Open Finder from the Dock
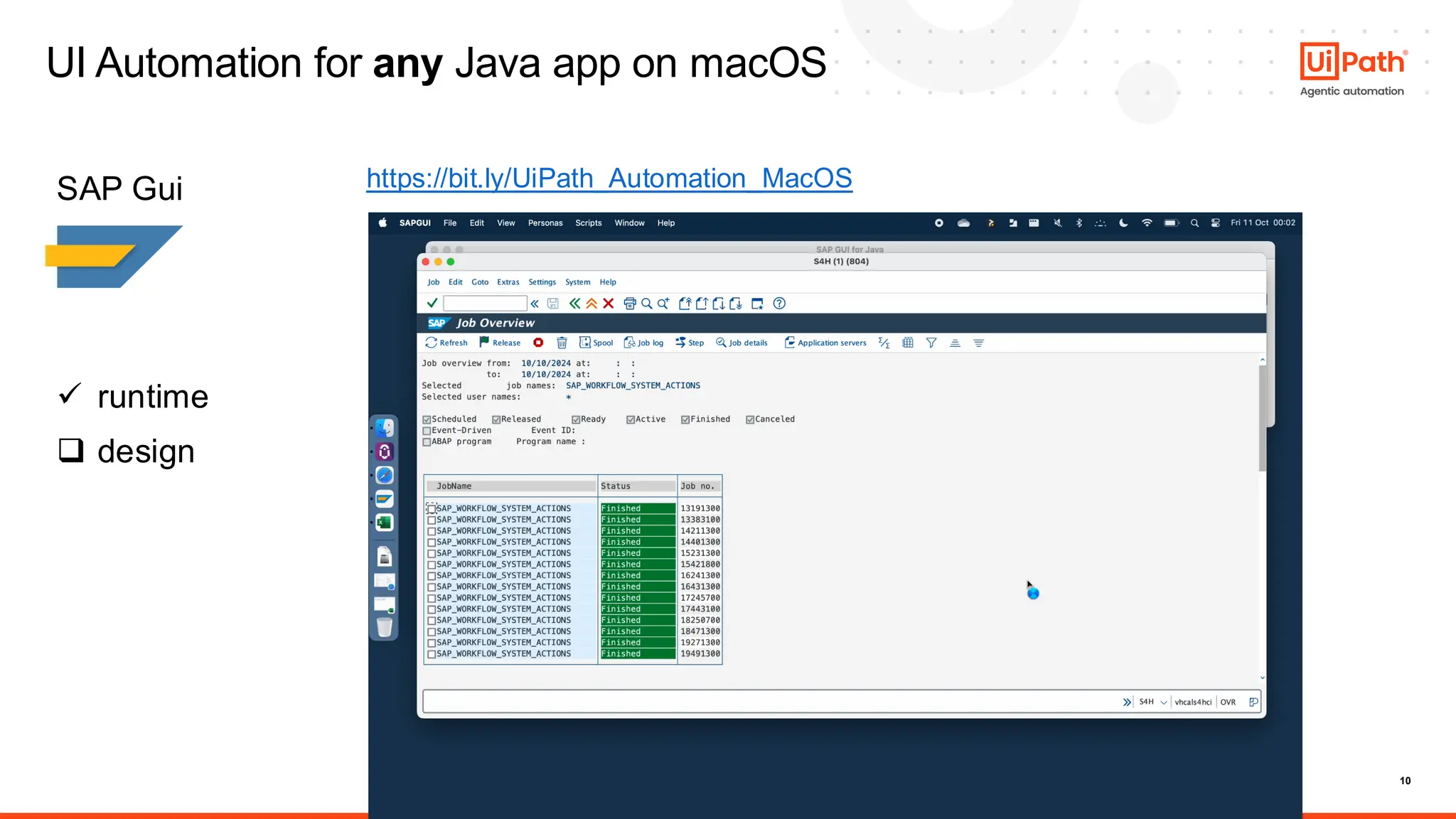 (x=385, y=427)
